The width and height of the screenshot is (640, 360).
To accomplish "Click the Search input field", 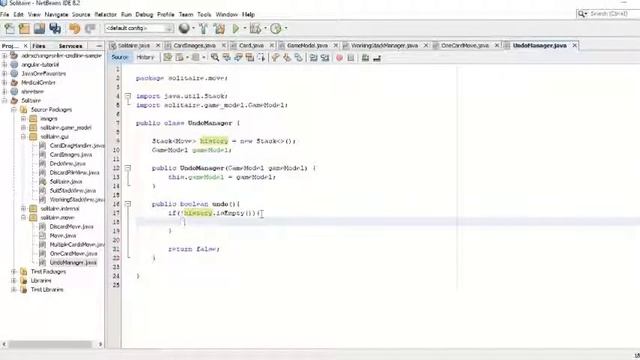I will 611,14.
